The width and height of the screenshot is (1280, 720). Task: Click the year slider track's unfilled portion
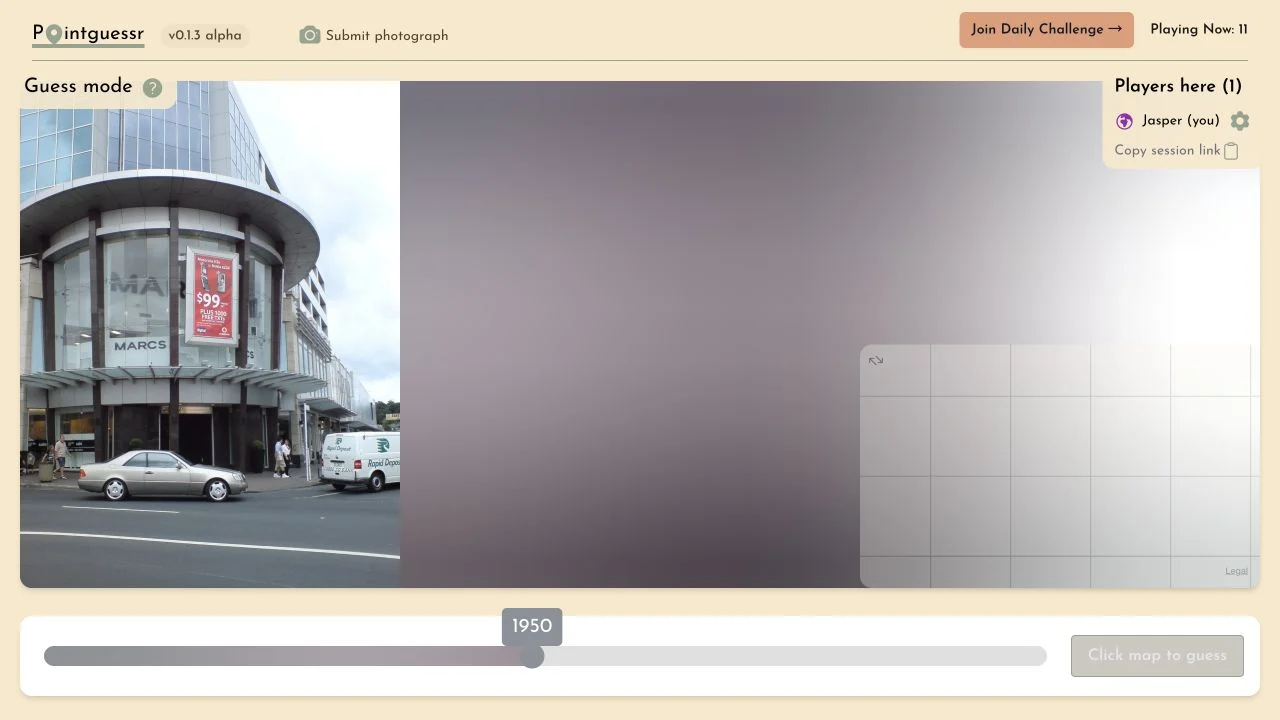coord(795,656)
